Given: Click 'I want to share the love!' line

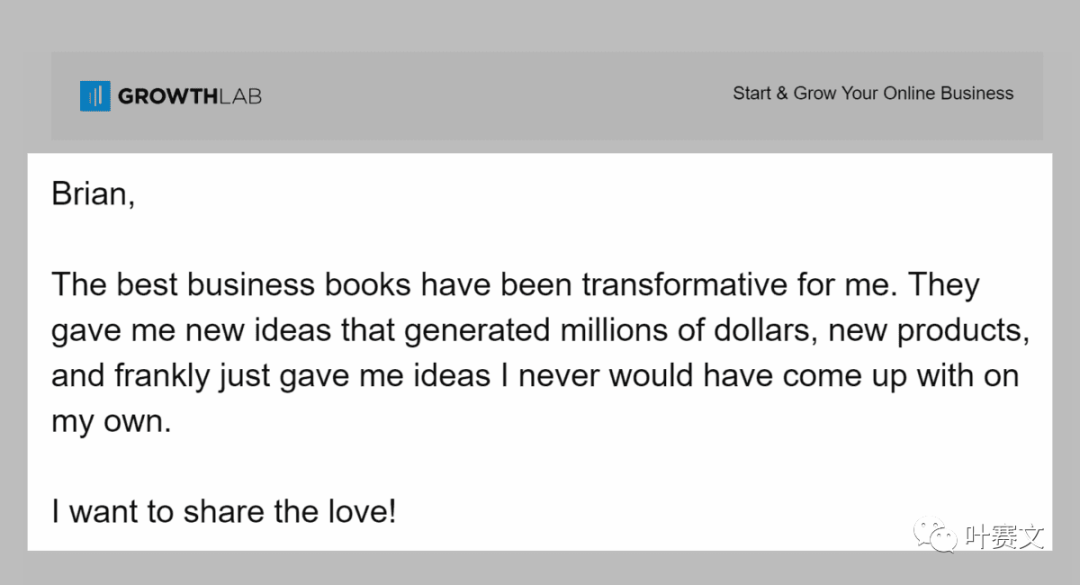Looking at the screenshot, I should tap(224, 511).
